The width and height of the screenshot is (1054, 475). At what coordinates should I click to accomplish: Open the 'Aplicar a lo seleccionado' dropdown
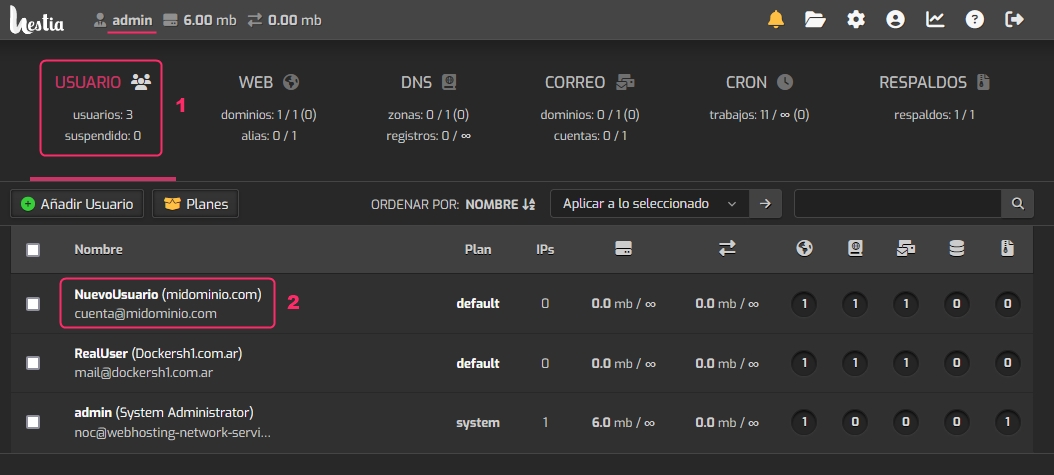click(649, 204)
